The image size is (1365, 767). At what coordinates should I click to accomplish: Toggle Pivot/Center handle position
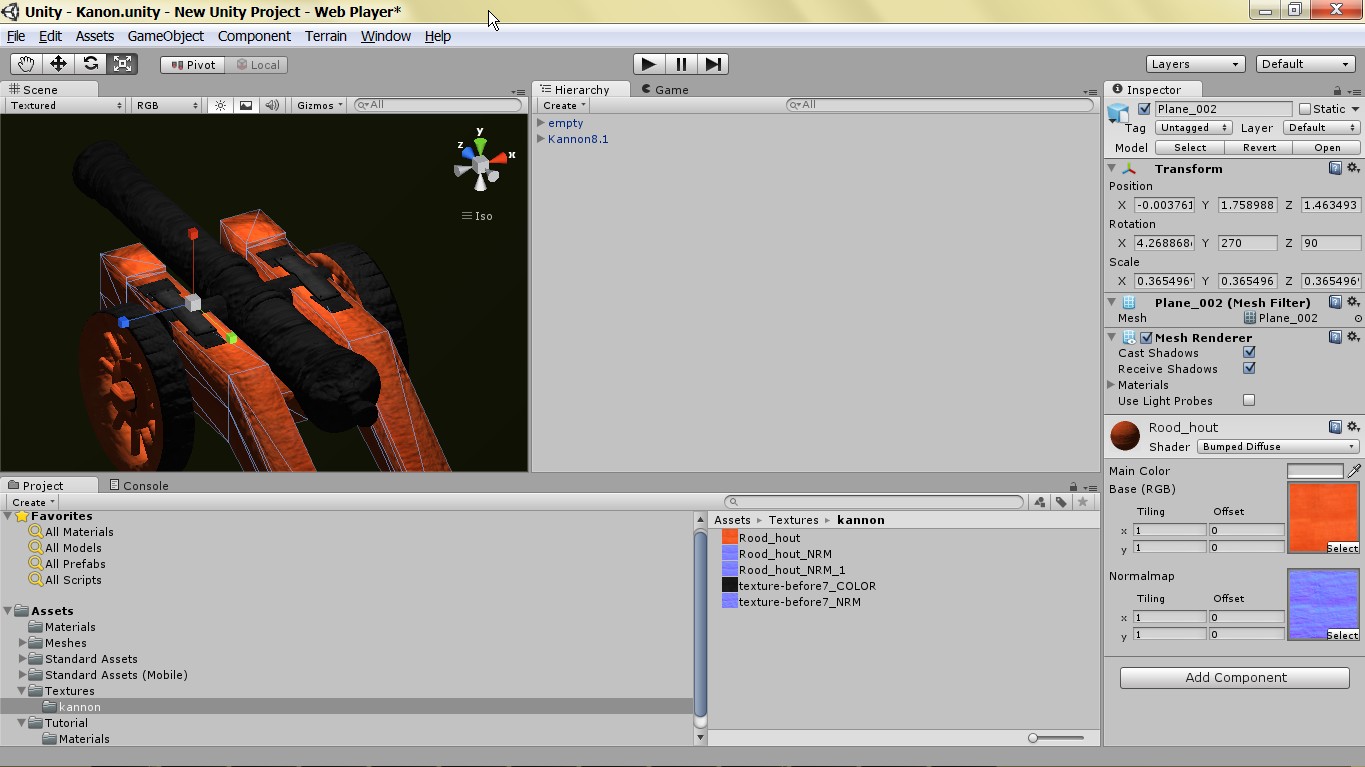192,65
